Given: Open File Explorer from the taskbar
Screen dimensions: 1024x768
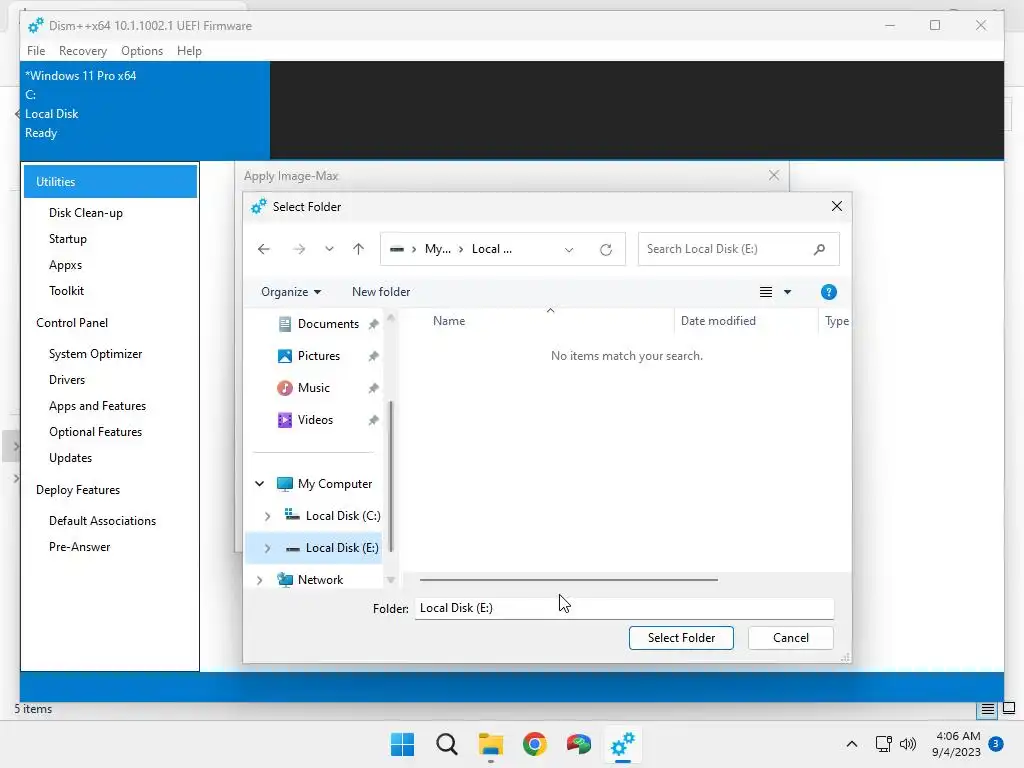Looking at the screenshot, I should pos(490,744).
